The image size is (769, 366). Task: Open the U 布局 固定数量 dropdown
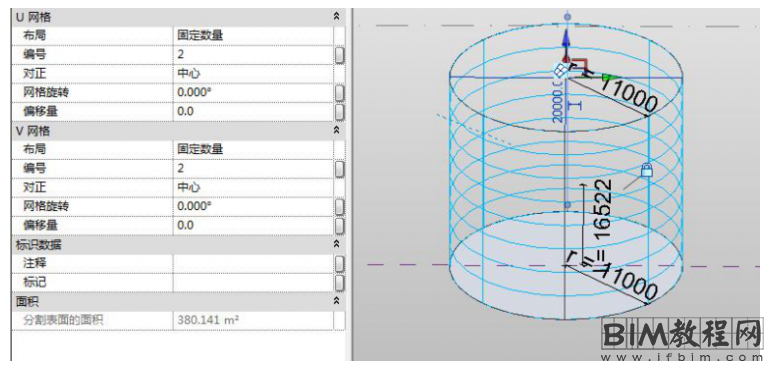253,35
